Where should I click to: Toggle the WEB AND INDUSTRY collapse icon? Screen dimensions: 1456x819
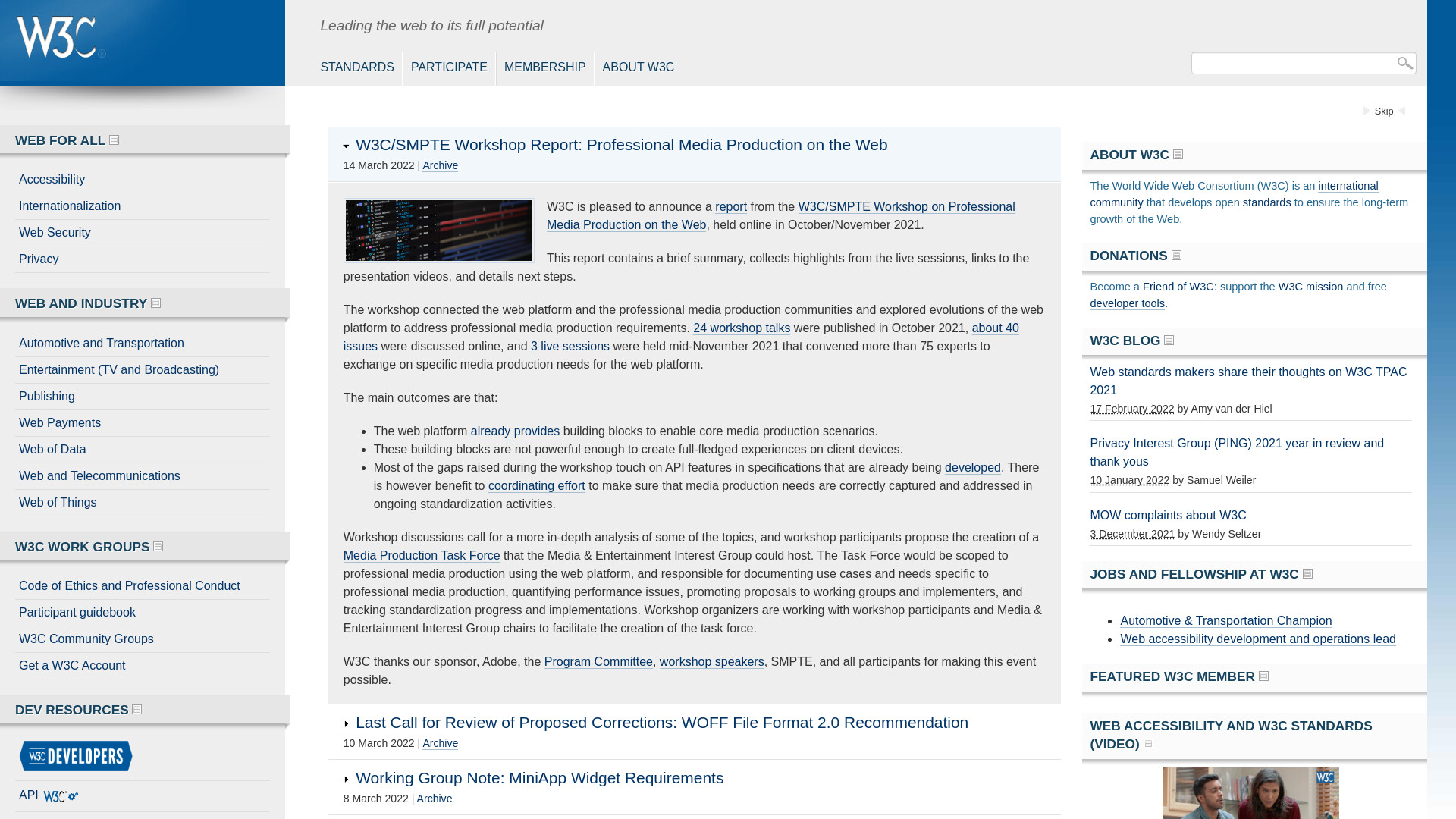click(x=156, y=303)
